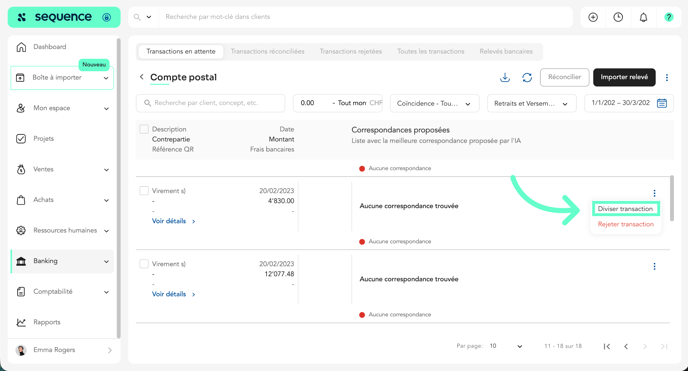This screenshot has width=688, height=371.
Task: Click the Réconcilier button
Action: (564, 77)
